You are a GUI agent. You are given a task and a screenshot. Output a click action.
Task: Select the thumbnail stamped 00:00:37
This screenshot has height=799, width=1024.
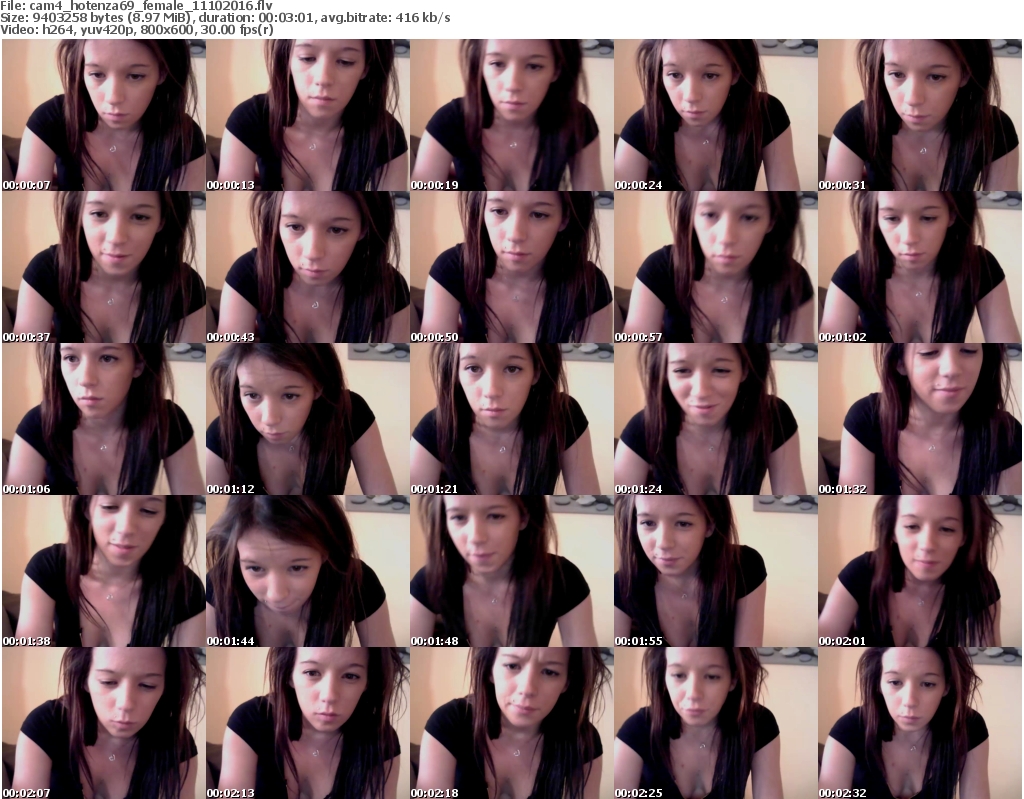click(x=104, y=267)
